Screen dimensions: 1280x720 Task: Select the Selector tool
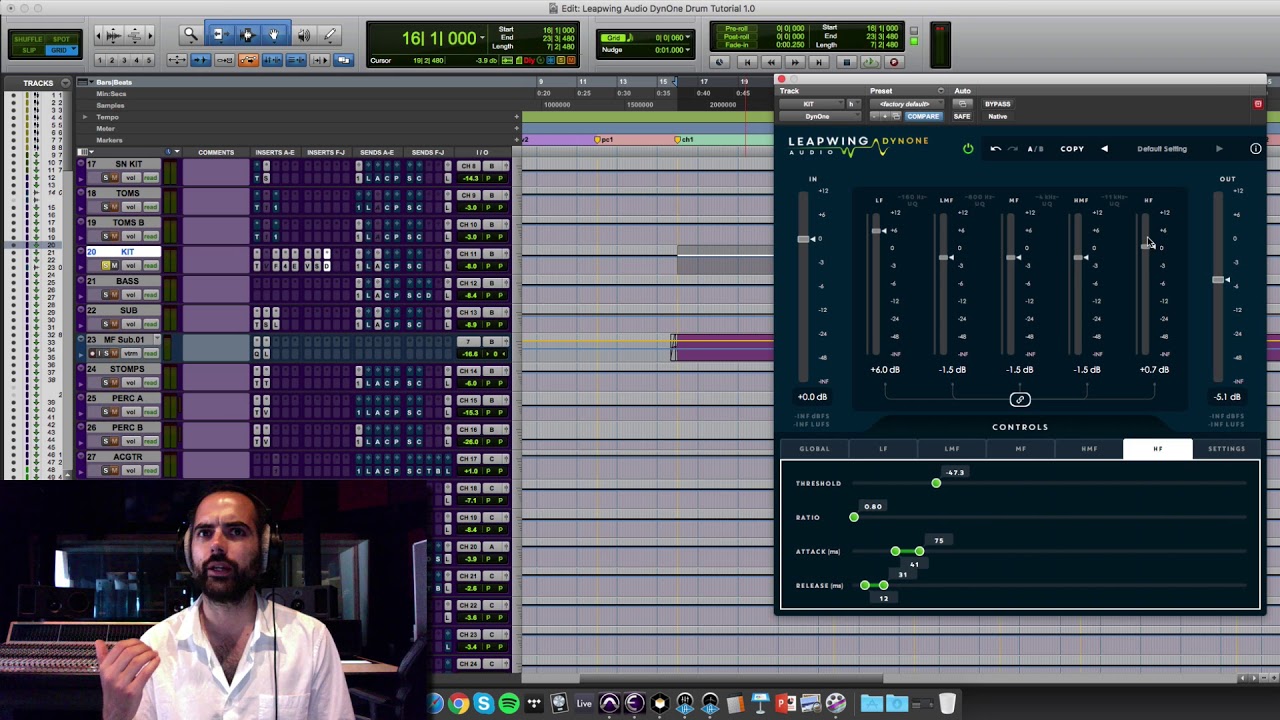247,35
